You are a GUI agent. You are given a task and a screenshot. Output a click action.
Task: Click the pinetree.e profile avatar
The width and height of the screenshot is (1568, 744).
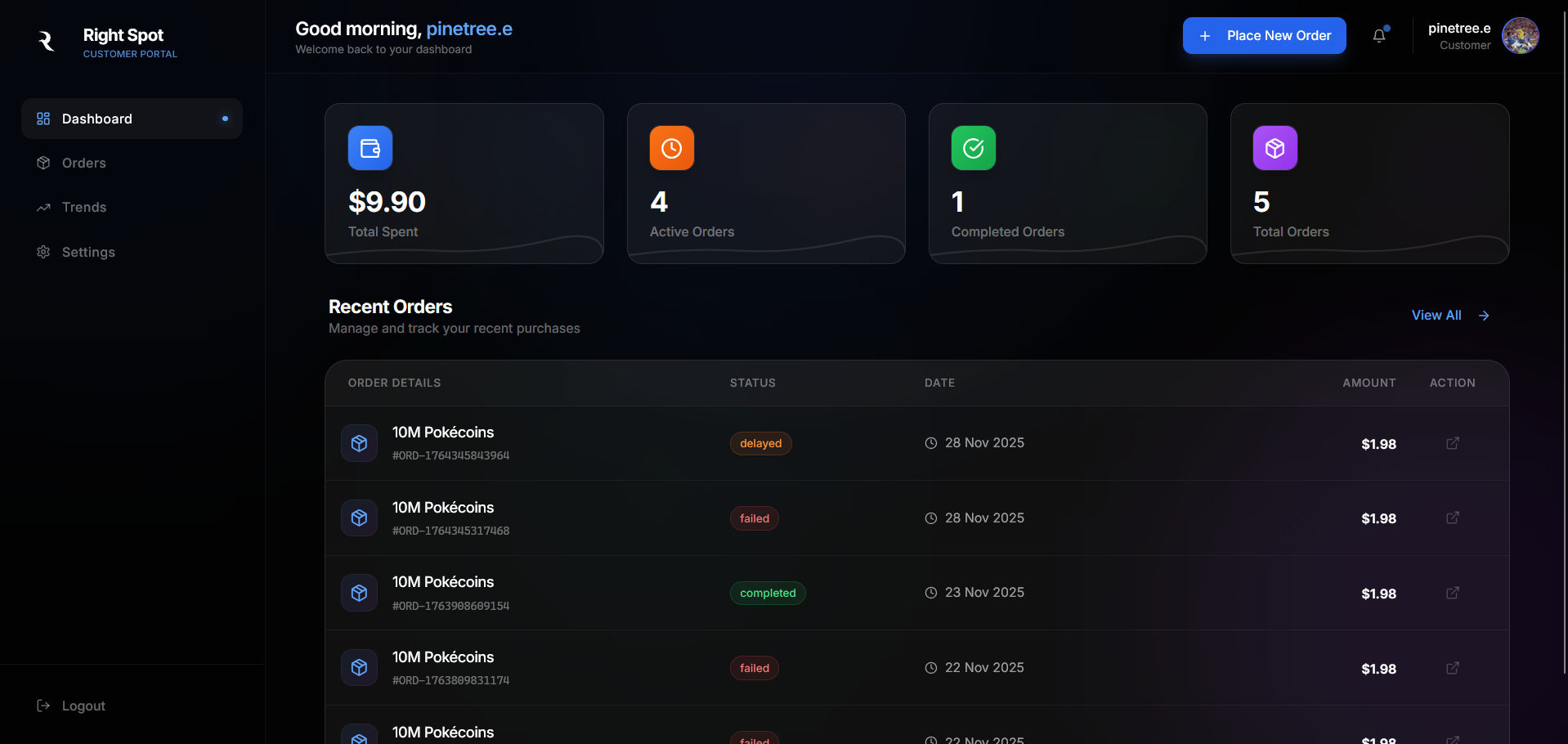click(x=1521, y=36)
